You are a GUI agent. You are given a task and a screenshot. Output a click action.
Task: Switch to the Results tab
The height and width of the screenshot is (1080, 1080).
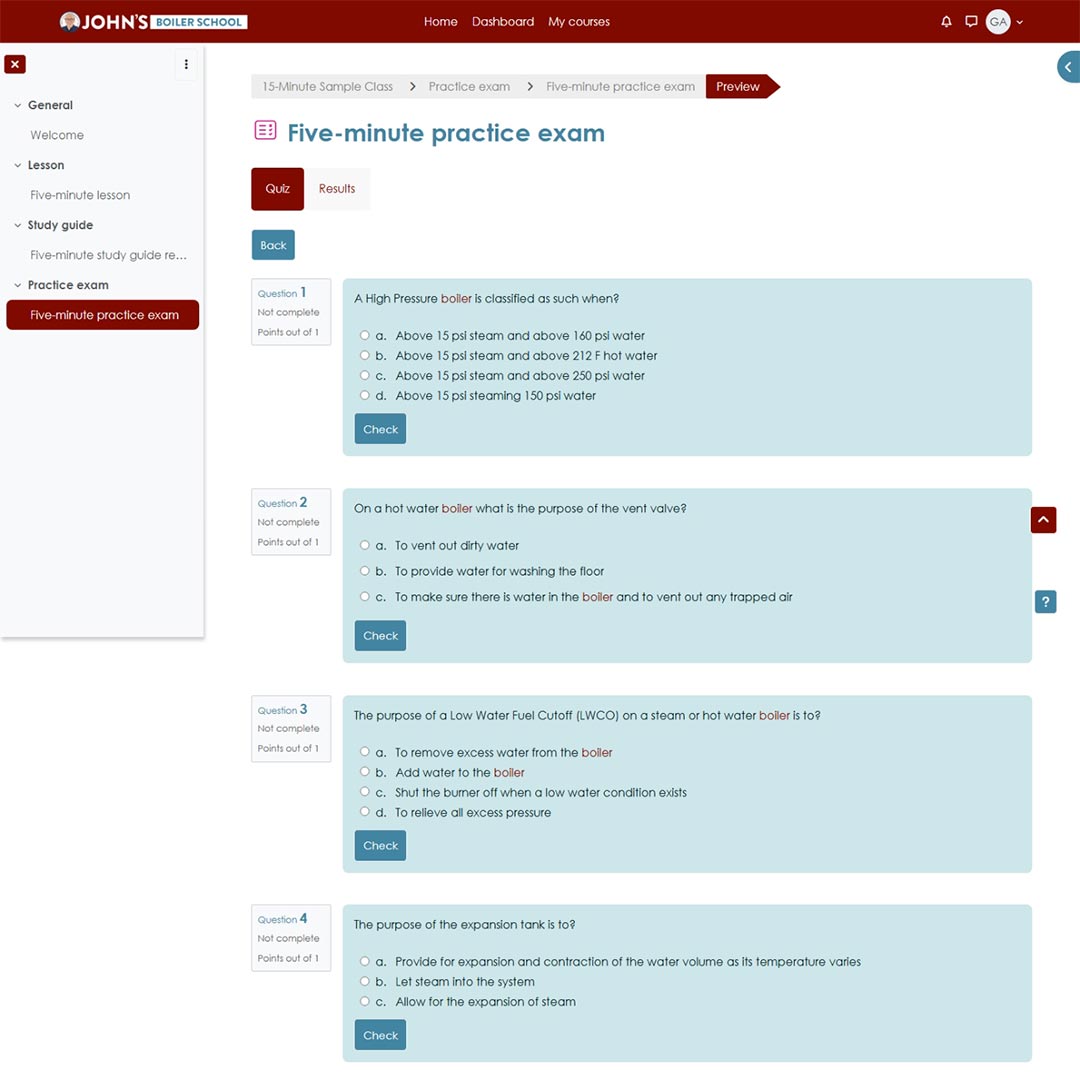(x=337, y=189)
